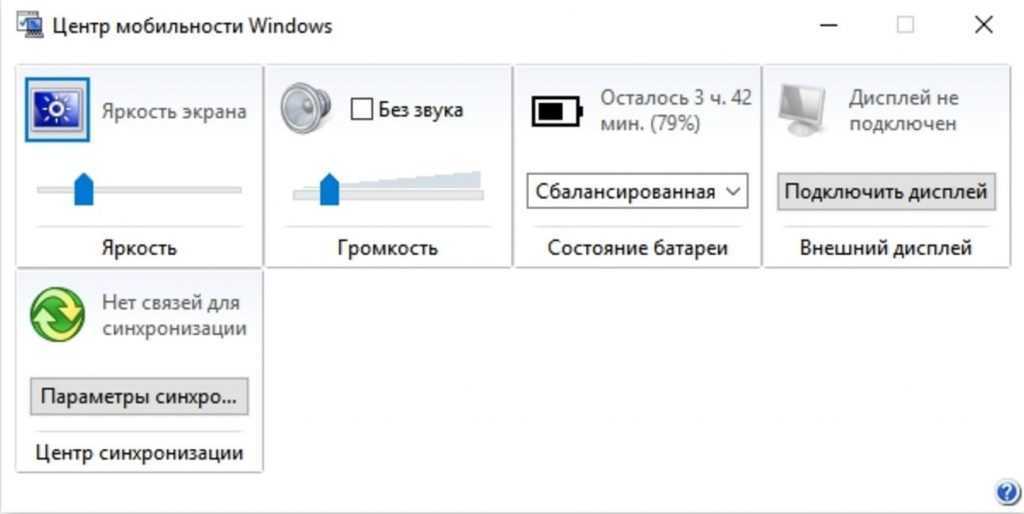Close the Mobility Center window
Viewport: 1024px width, 514px height.
[x=983, y=26]
